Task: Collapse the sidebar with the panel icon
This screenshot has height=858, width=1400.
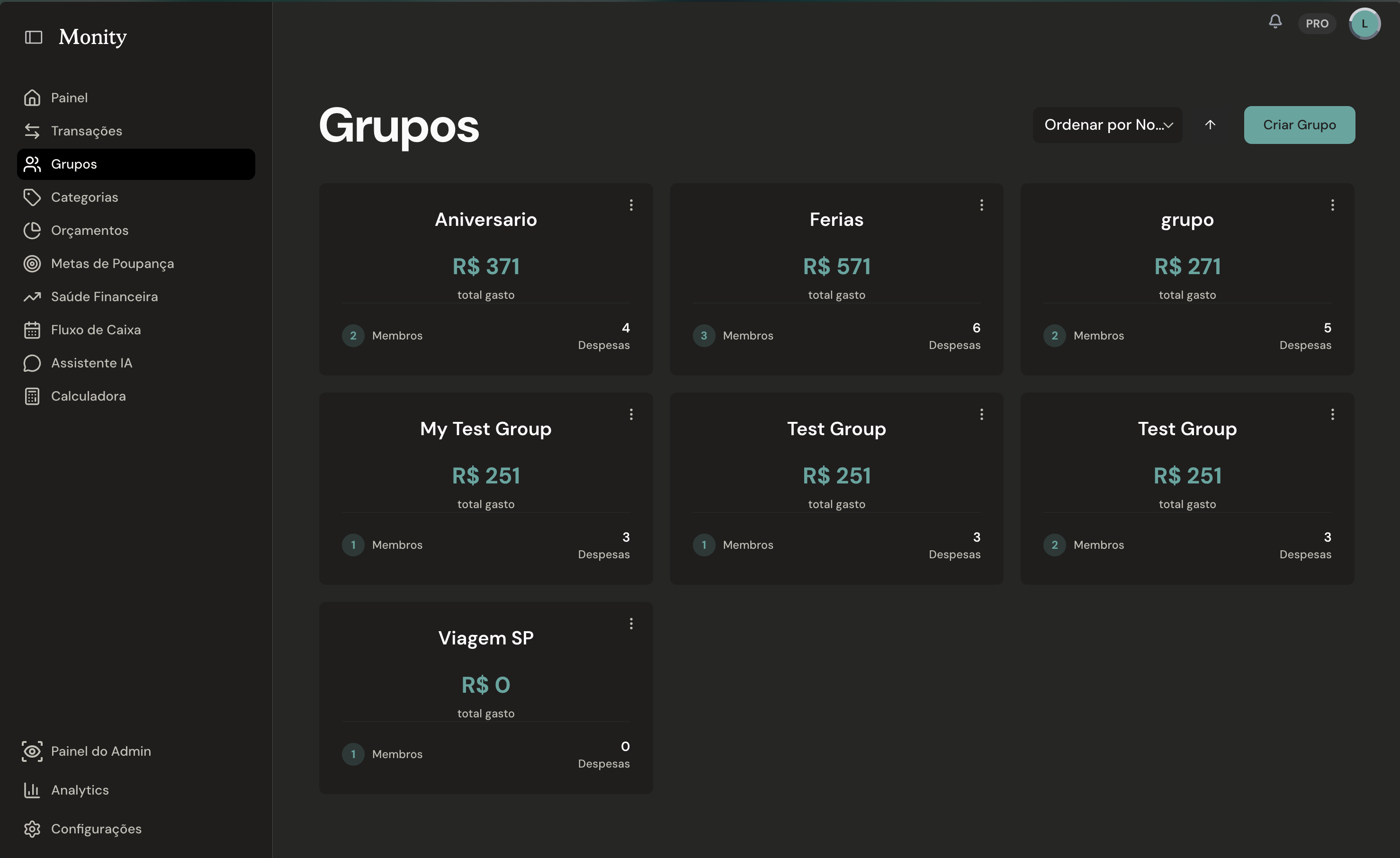Action: (x=34, y=37)
